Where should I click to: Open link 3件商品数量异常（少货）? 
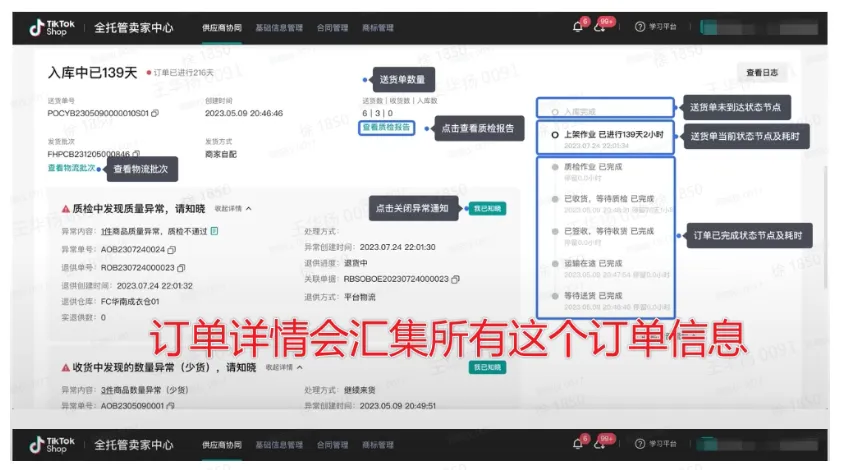coord(145,390)
